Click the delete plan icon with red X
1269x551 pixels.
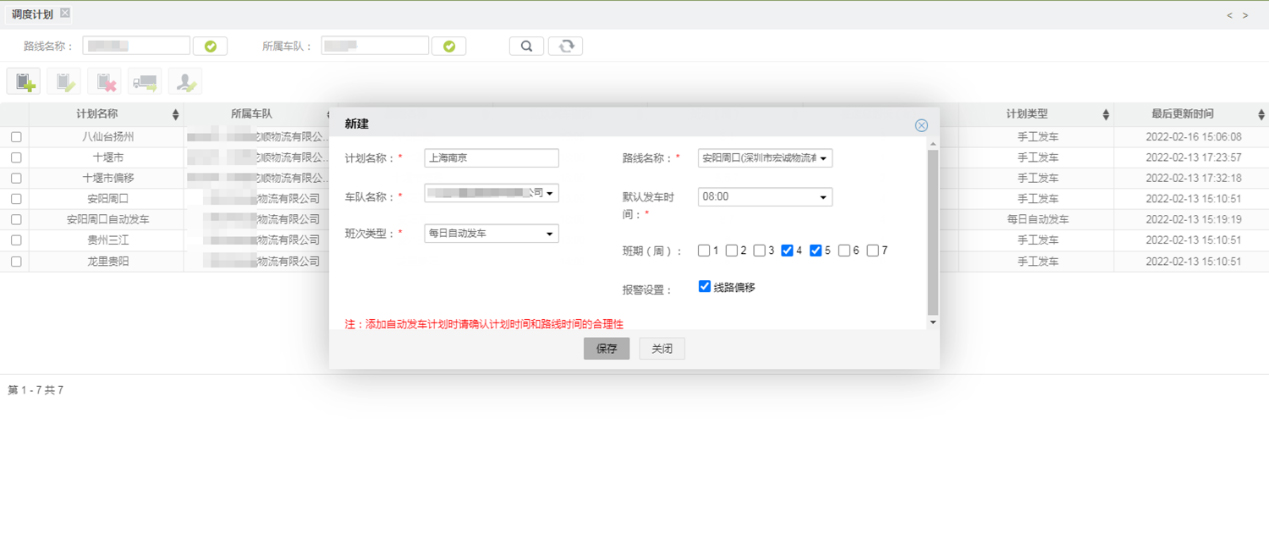pyautogui.click(x=104, y=82)
